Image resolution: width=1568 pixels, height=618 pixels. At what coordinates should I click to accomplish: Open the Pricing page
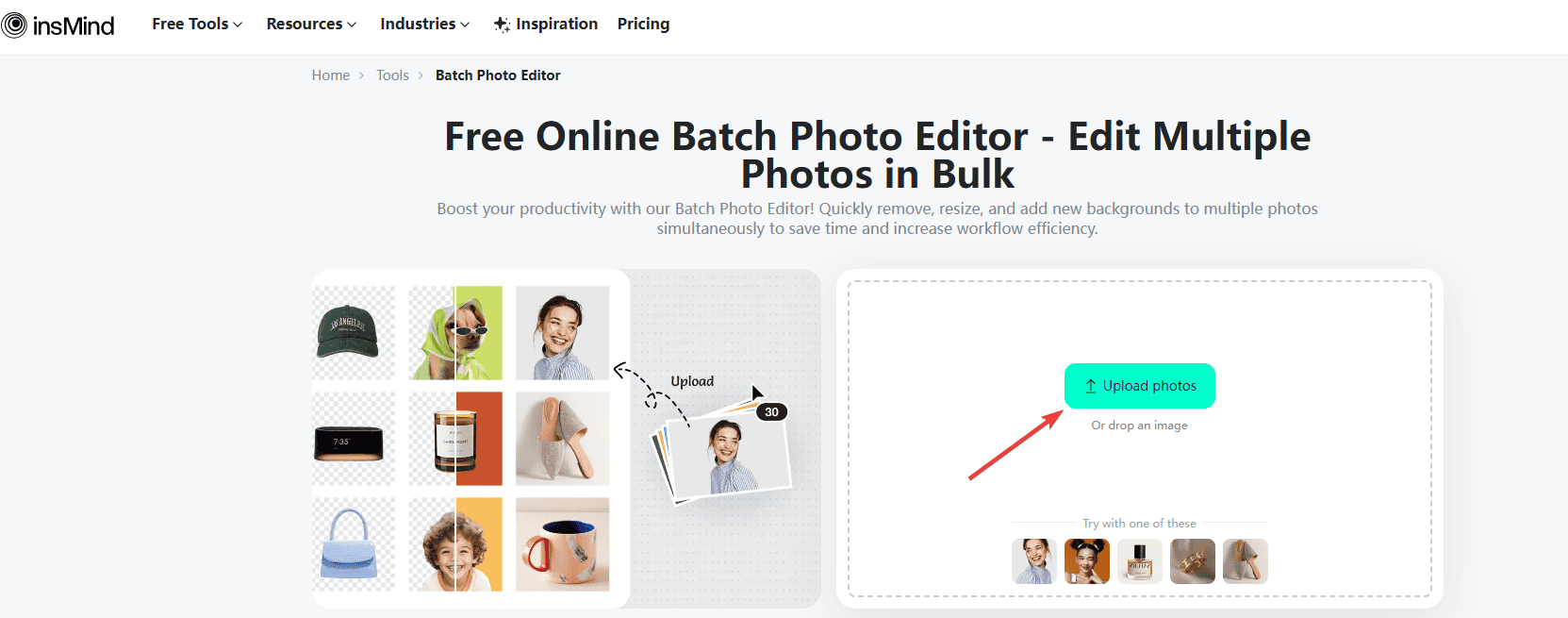(x=643, y=24)
